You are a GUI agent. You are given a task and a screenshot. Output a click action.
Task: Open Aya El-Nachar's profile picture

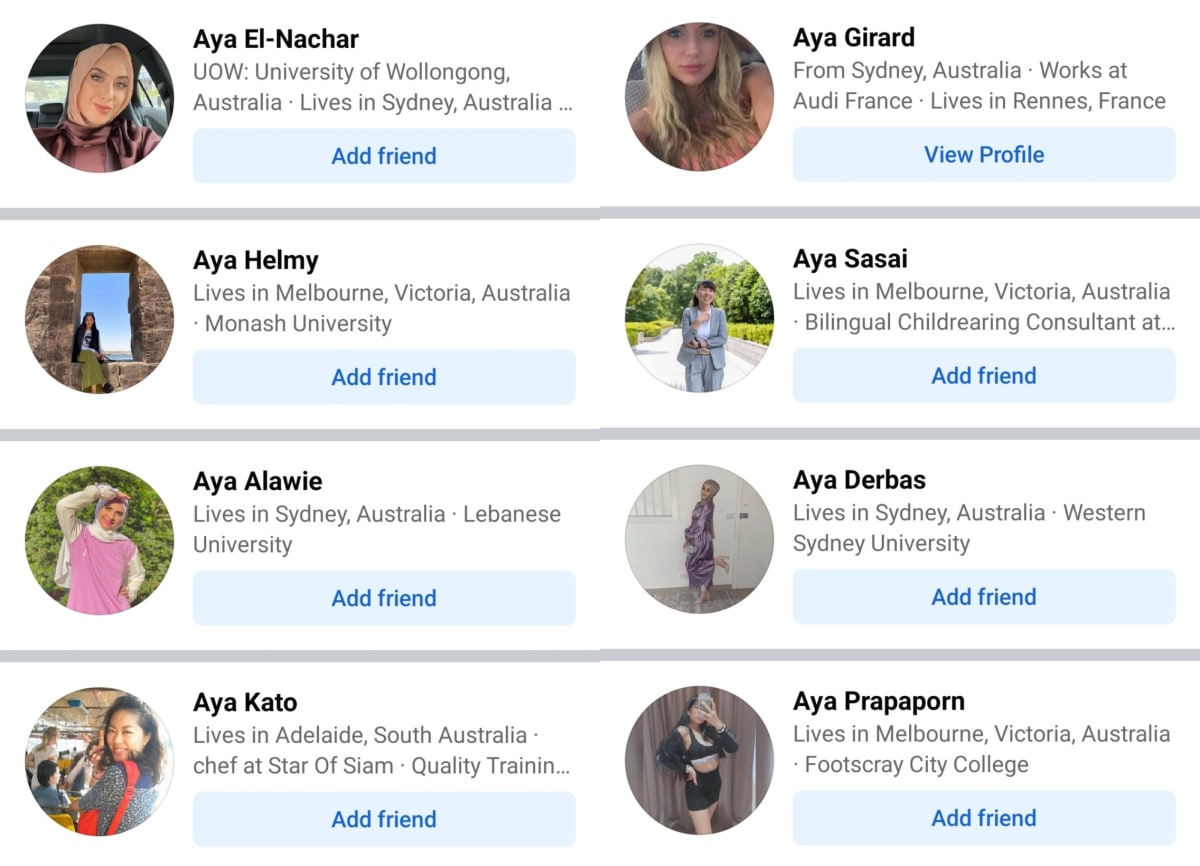tap(99, 98)
